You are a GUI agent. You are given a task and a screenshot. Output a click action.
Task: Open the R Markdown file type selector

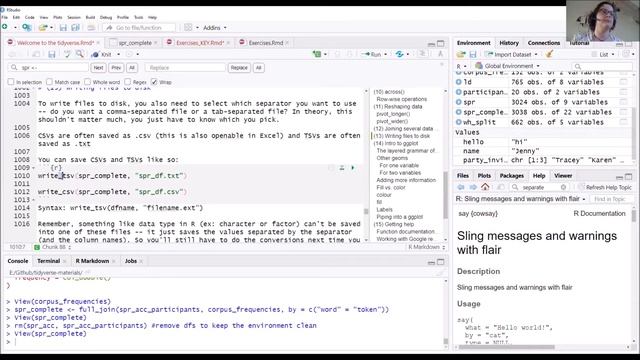point(427,247)
